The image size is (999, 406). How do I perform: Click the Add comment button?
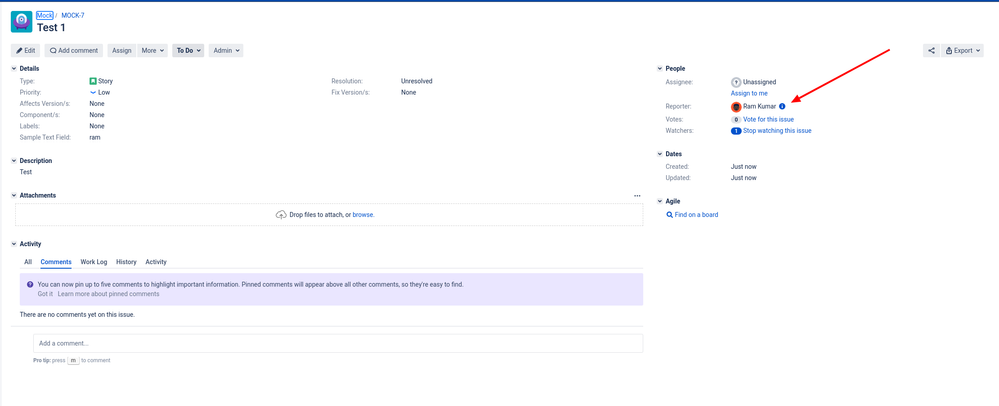pos(74,50)
